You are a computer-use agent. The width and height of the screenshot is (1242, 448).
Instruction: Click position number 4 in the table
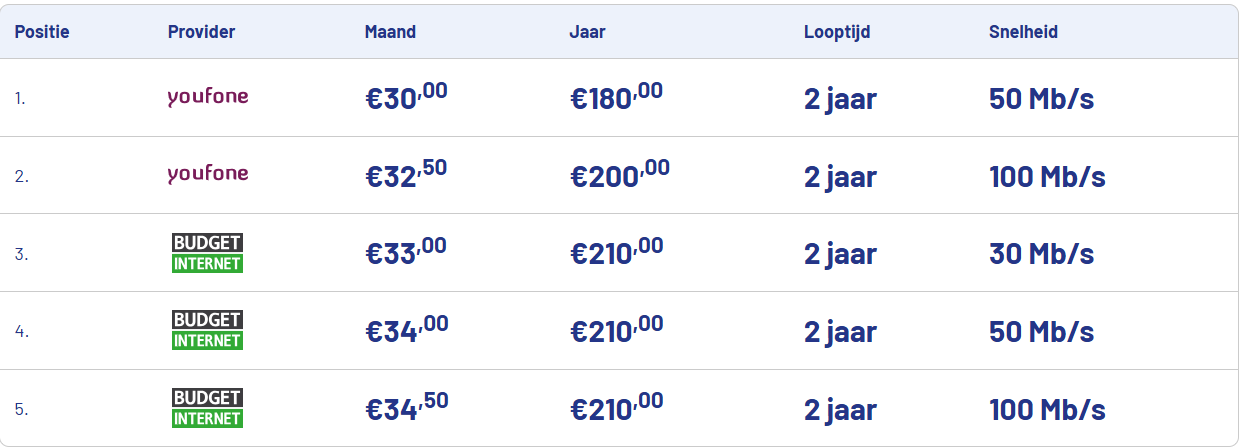pyautogui.click(x=21, y=331)
